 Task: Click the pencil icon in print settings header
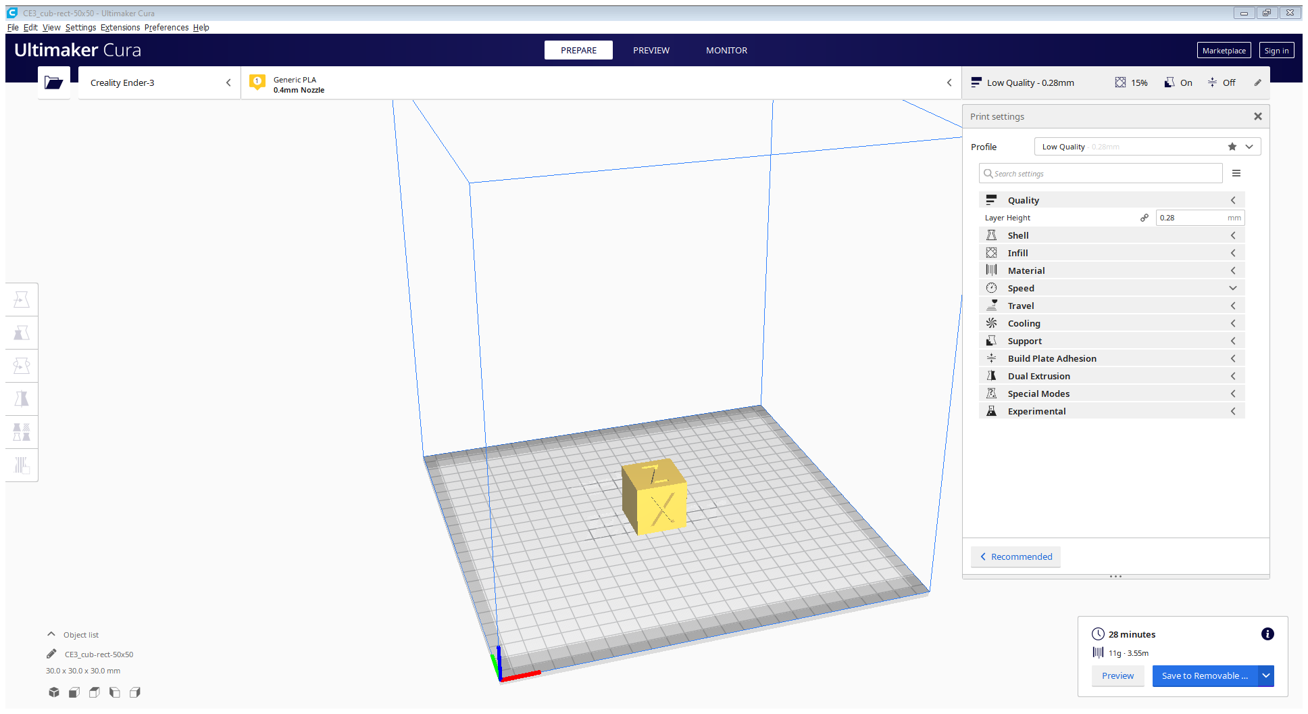pos(1257,83)
